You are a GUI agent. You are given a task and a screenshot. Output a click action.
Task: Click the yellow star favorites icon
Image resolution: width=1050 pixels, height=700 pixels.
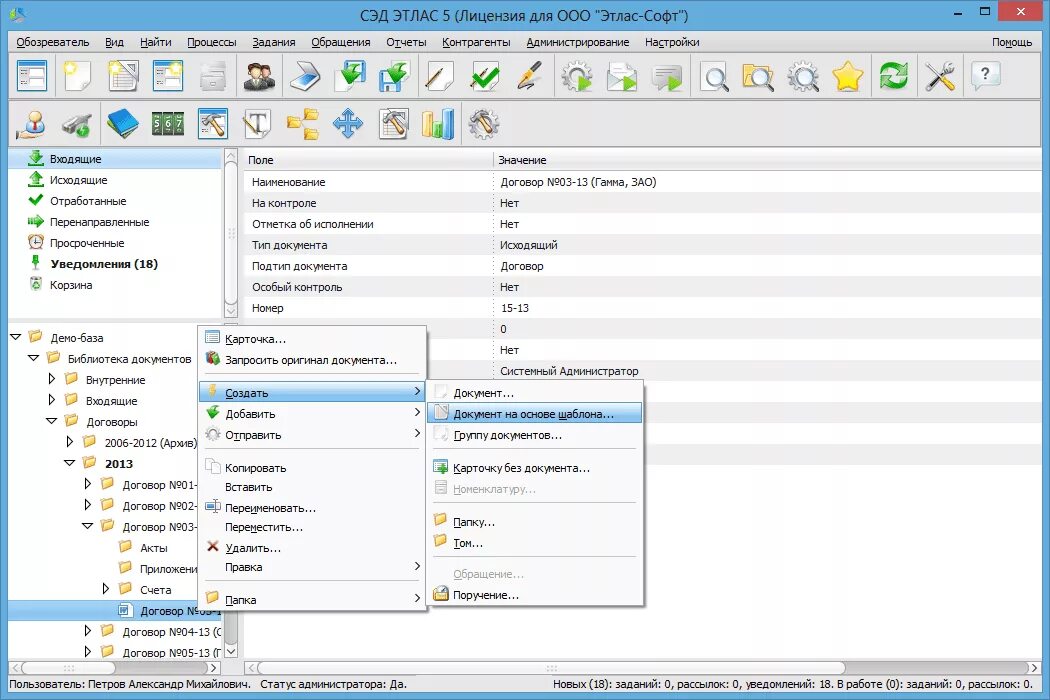(848, 76)
